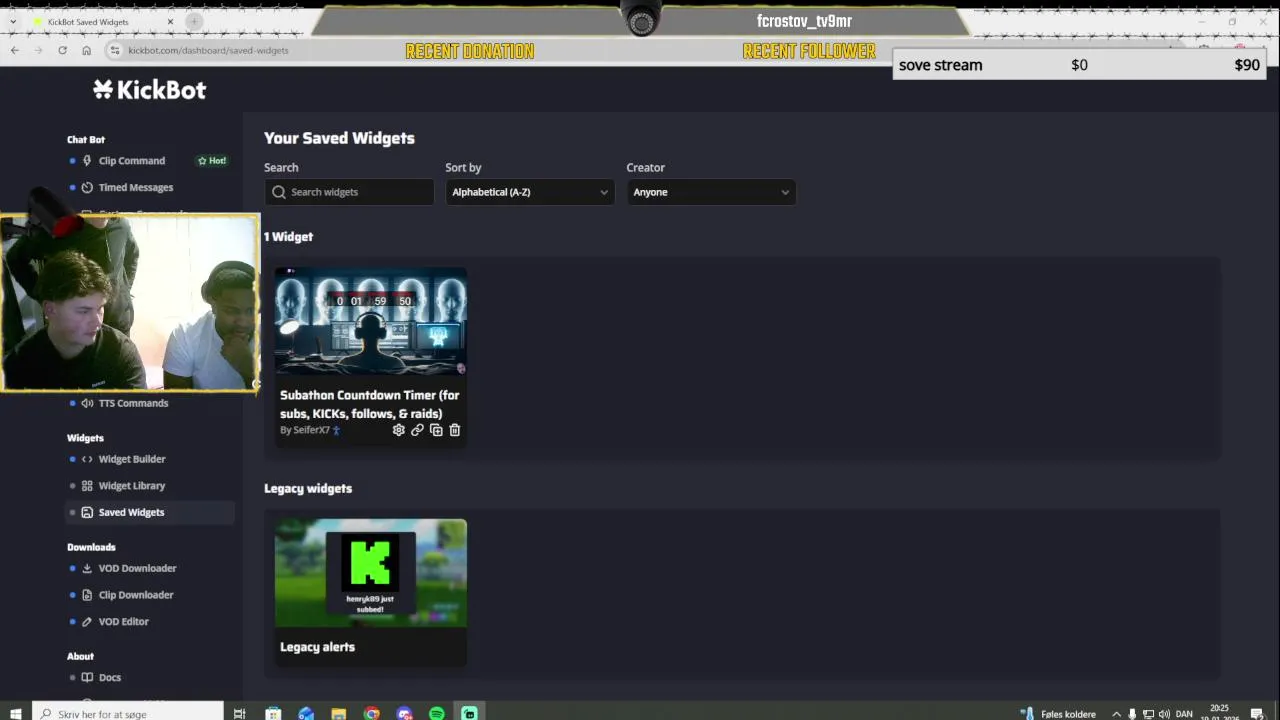The width and height of the screenshot is (1280, 720).
Task: Duplicate the Subathon Countdown Timer widget
Action: [436, 430]
